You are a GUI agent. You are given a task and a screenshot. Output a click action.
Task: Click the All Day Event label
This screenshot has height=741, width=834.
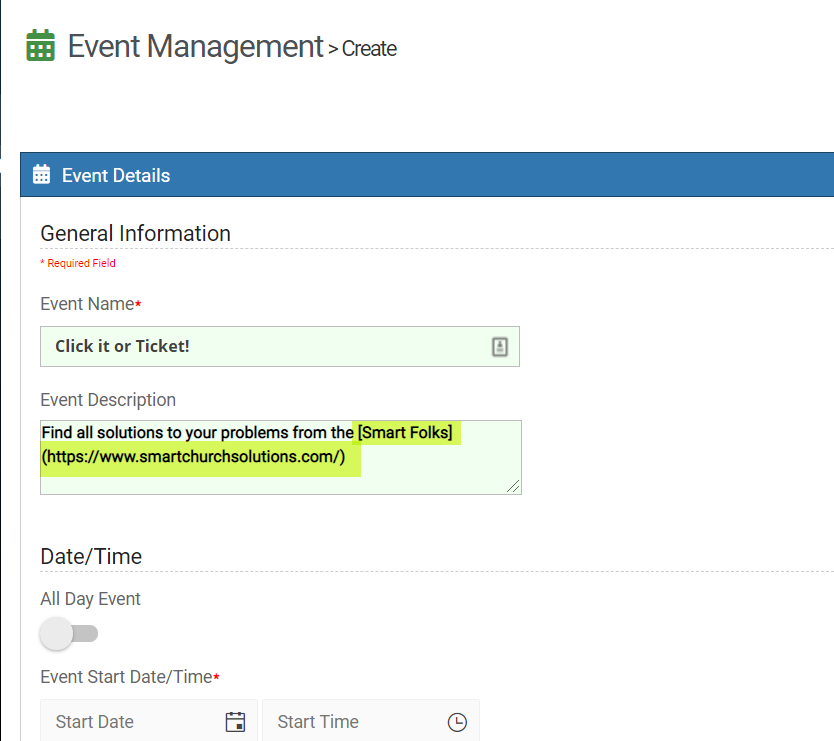click(90, 599)
